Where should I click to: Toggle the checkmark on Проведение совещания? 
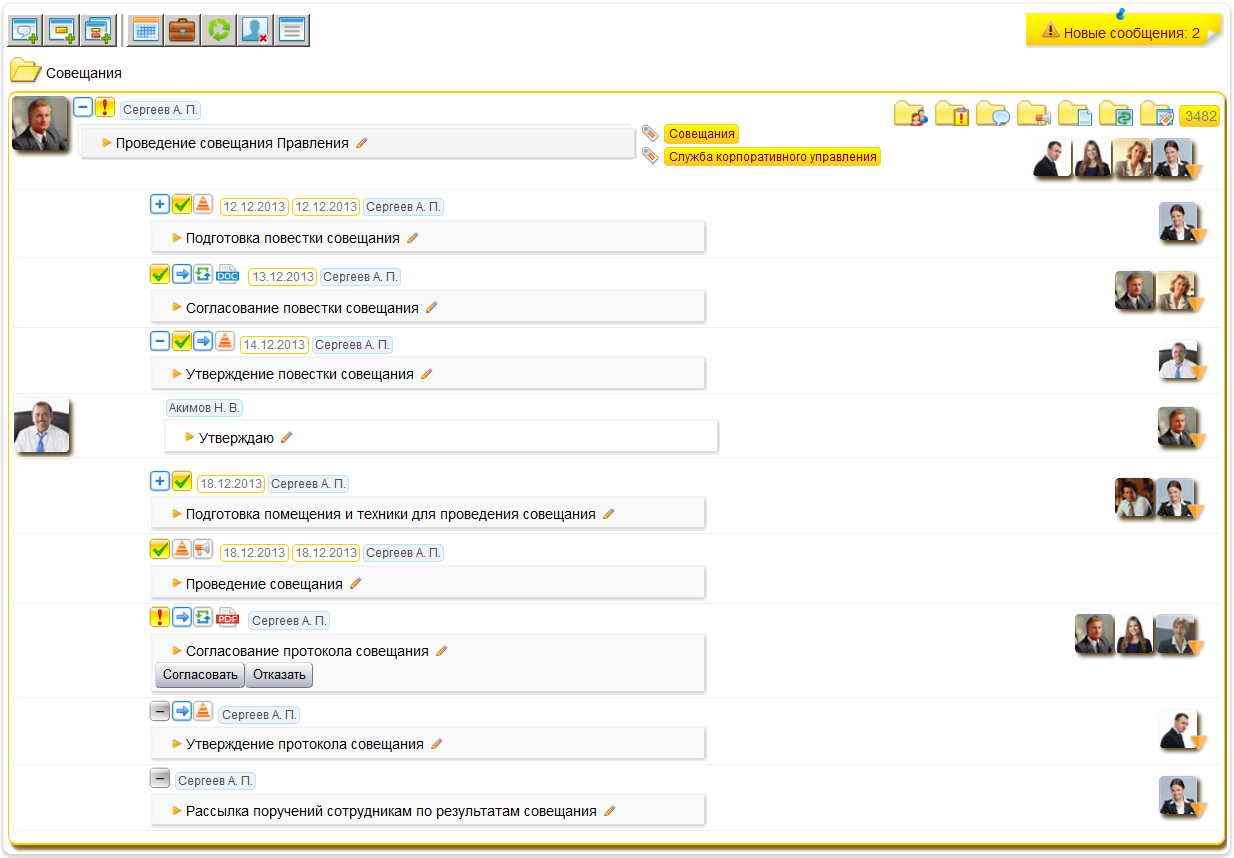click(159, 550)
